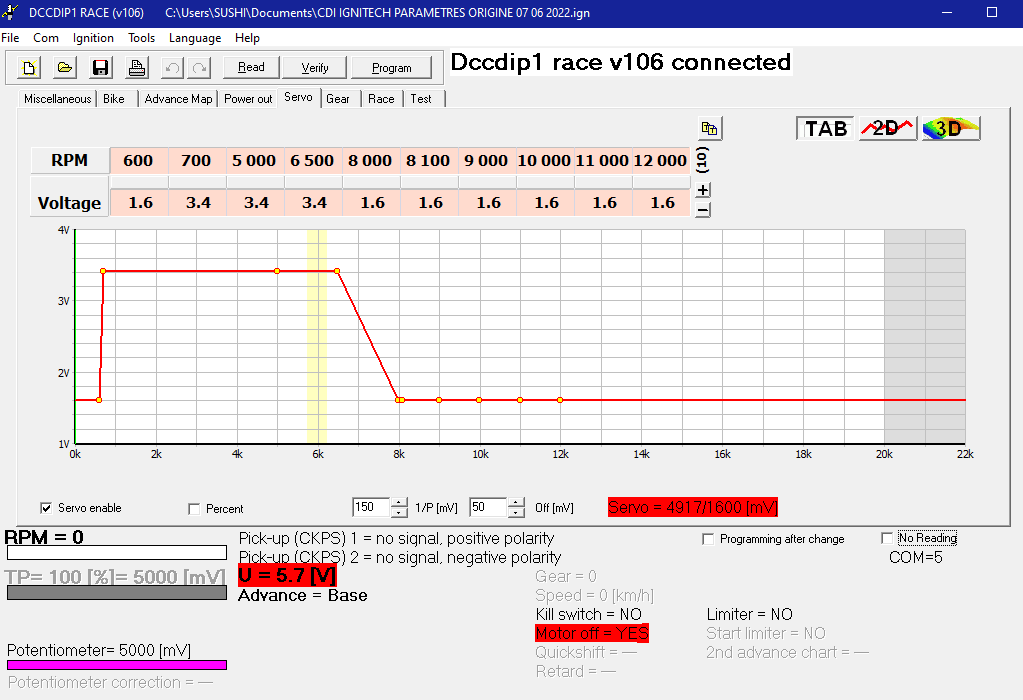This screenshot has height=700, width=1023.
Task: Switch to the 3D chart view
Action: [x=951, y=129]
